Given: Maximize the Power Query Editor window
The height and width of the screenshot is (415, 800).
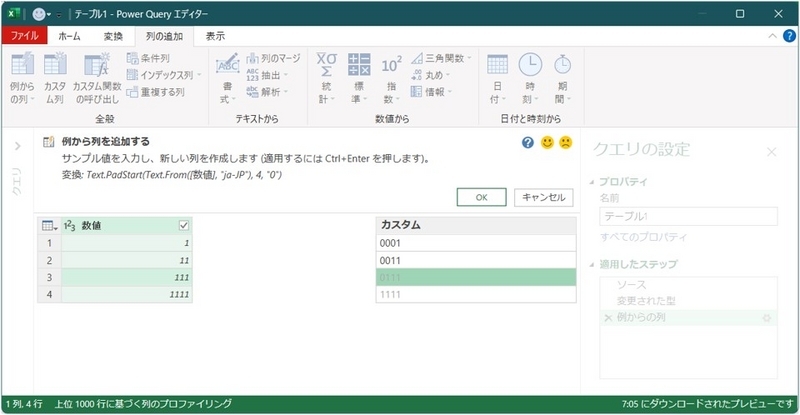Looking at the screenshot, I should click(740, 14).
